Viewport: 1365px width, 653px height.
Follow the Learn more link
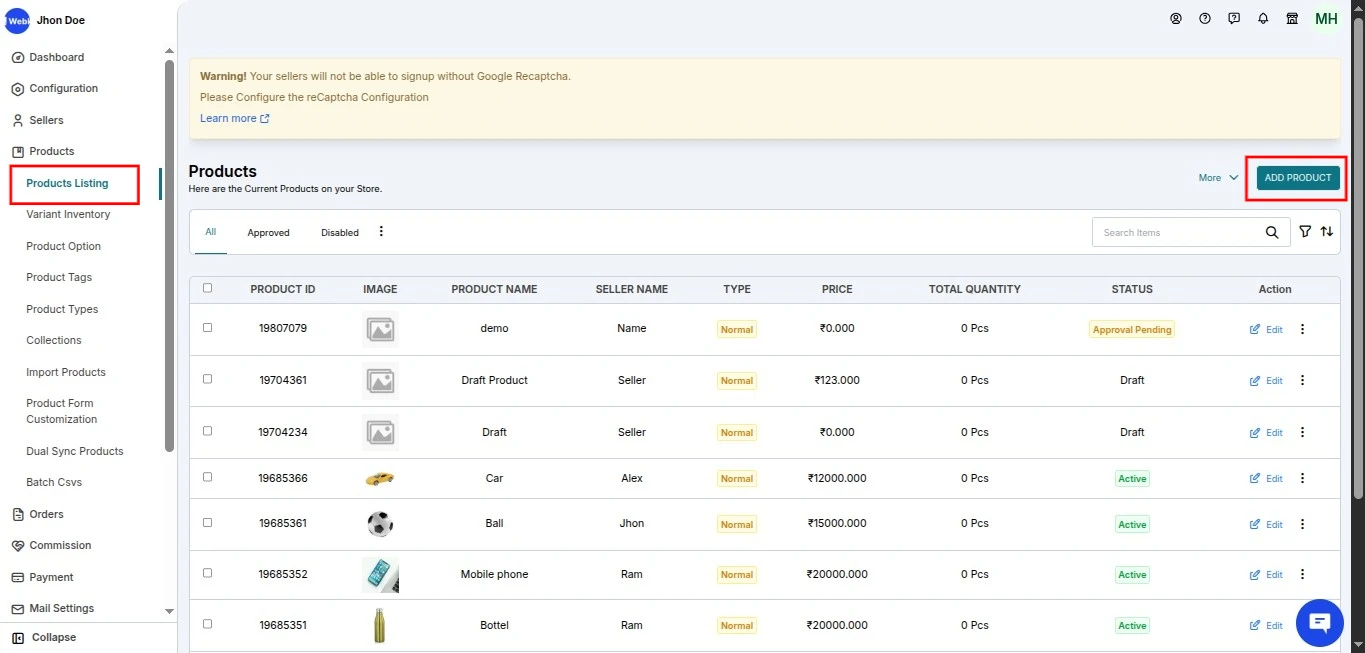(x=234, y=118)
